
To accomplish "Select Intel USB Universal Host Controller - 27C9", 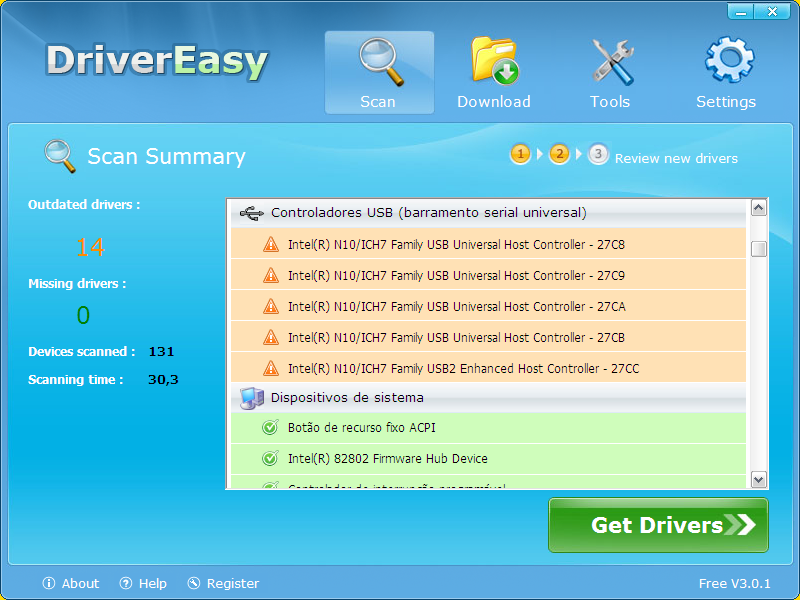I will pos(488,275).
